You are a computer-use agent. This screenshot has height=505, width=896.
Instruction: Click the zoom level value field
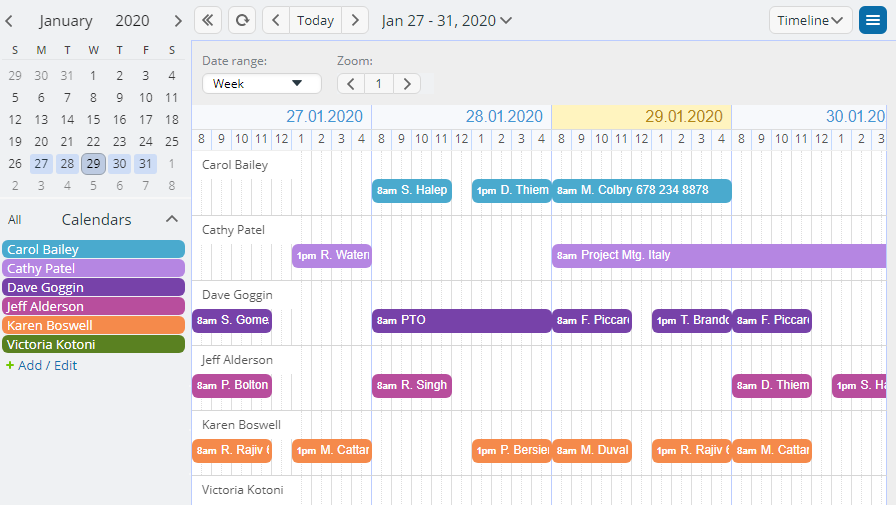tap(379, 84)
